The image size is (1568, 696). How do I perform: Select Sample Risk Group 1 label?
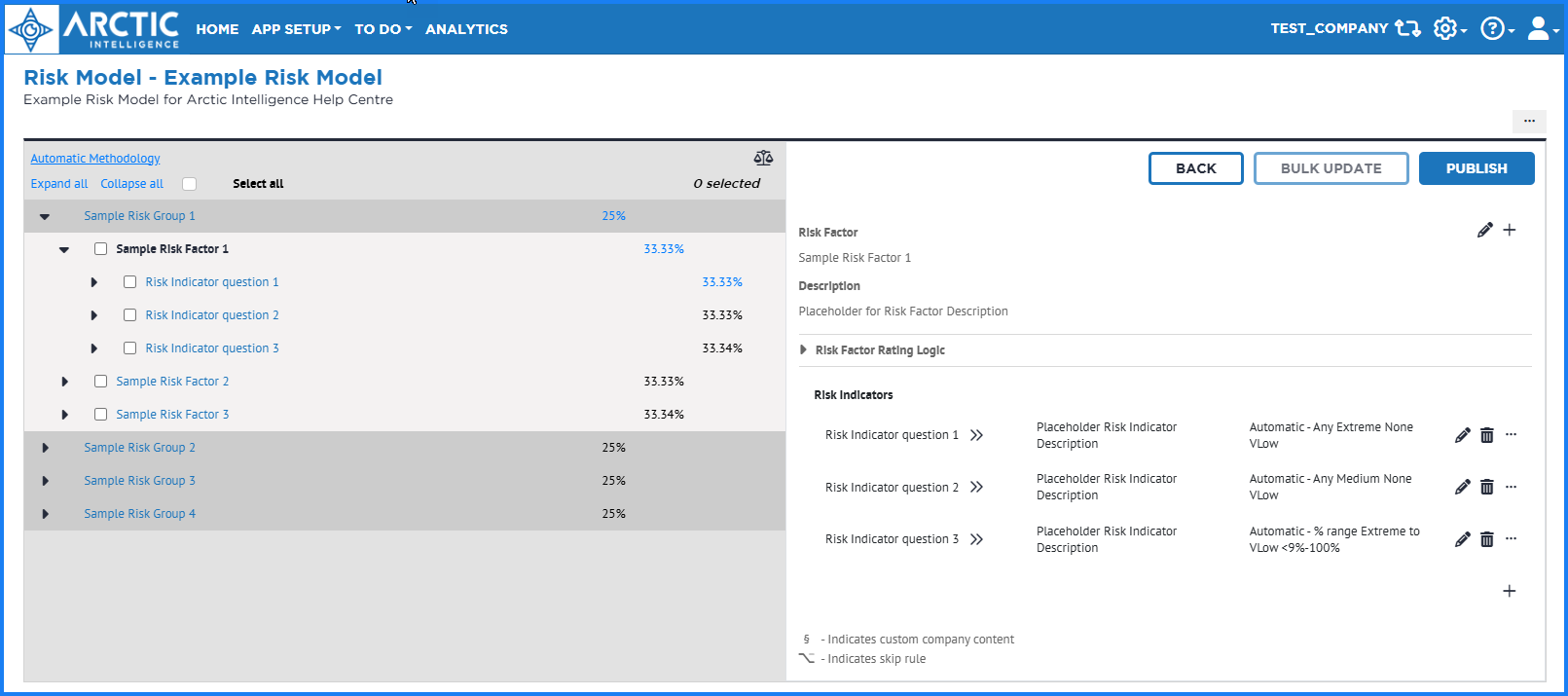coord(139,216)
